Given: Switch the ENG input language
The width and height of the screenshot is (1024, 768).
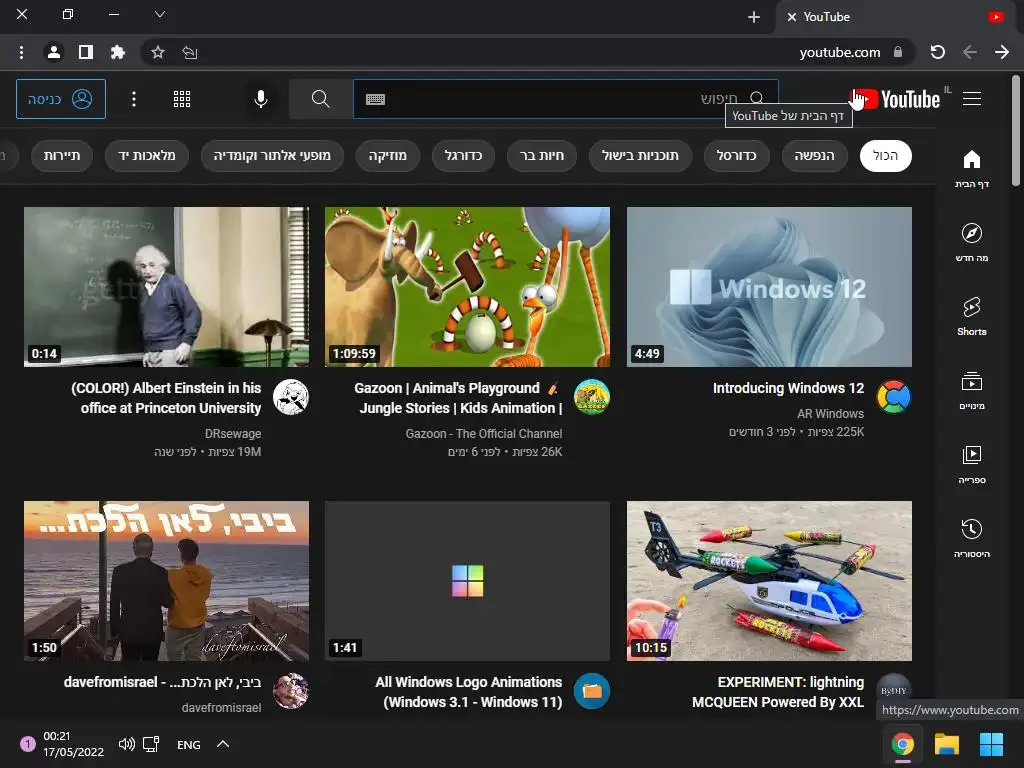Looking at the screenshot, I should click(x=189, y=744).
